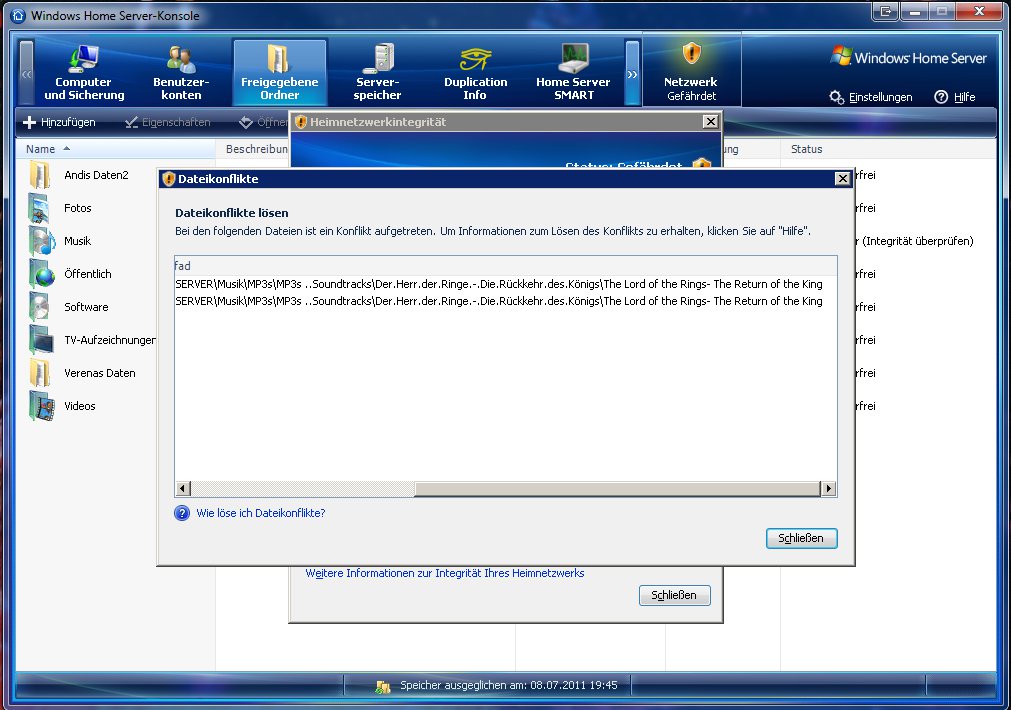Open Einstellungen settings

(871, 97)
